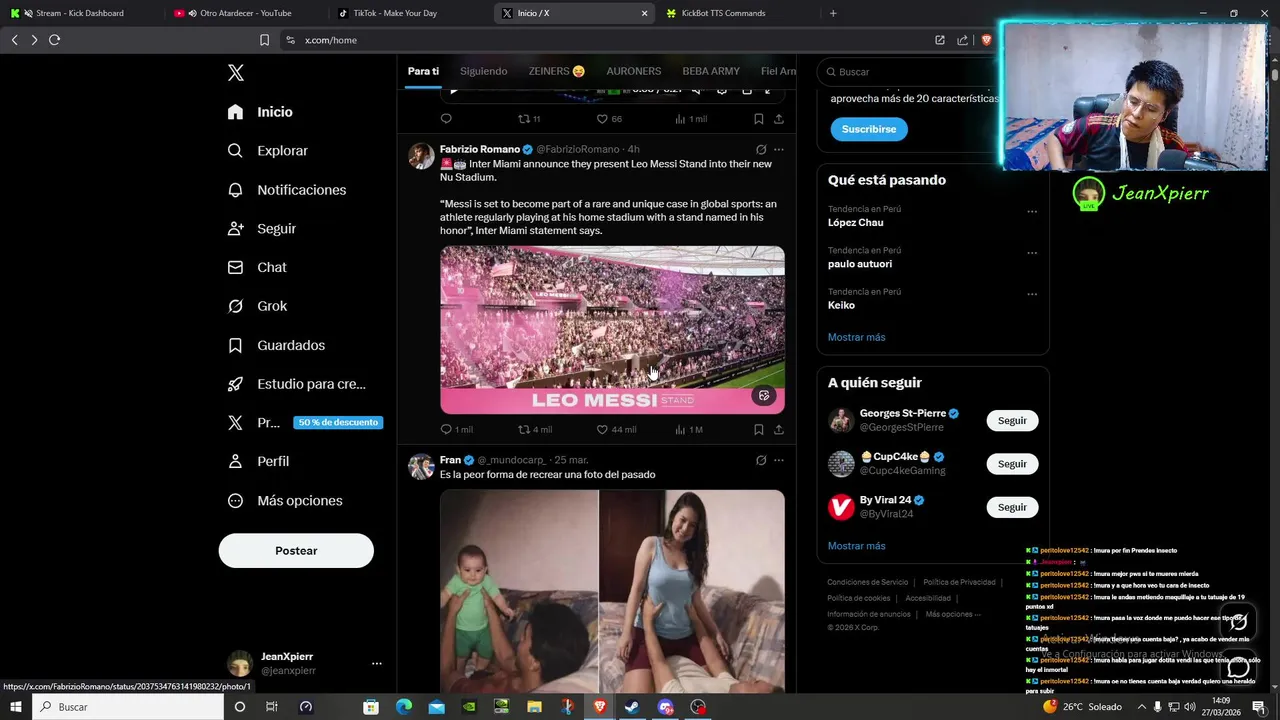Reload the page
Viewport: 1280px width, 720px height.
tap(54, 40)
